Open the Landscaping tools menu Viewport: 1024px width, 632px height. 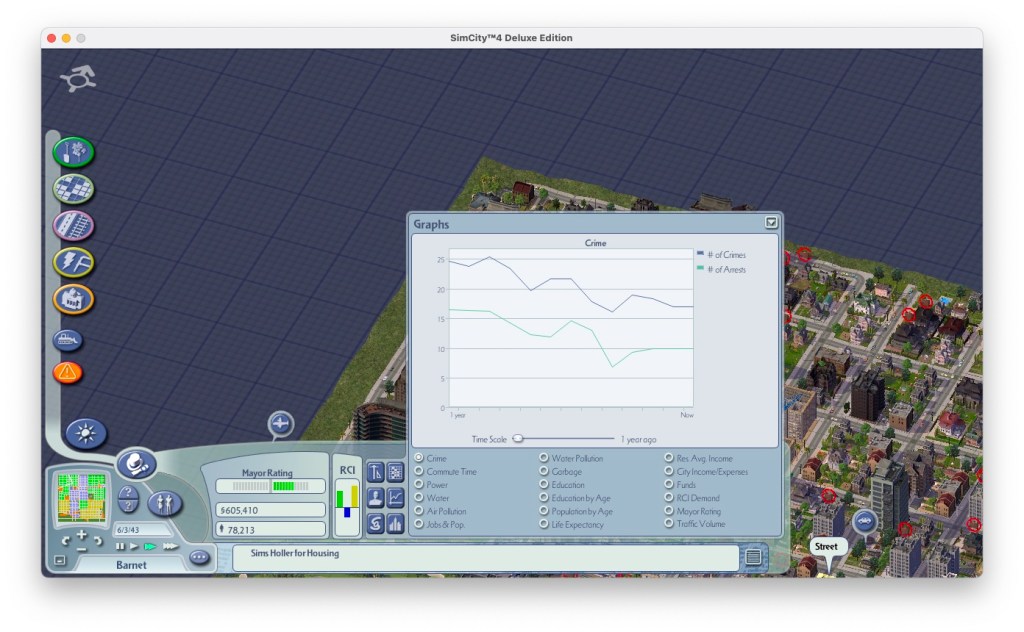coord(73,152)
